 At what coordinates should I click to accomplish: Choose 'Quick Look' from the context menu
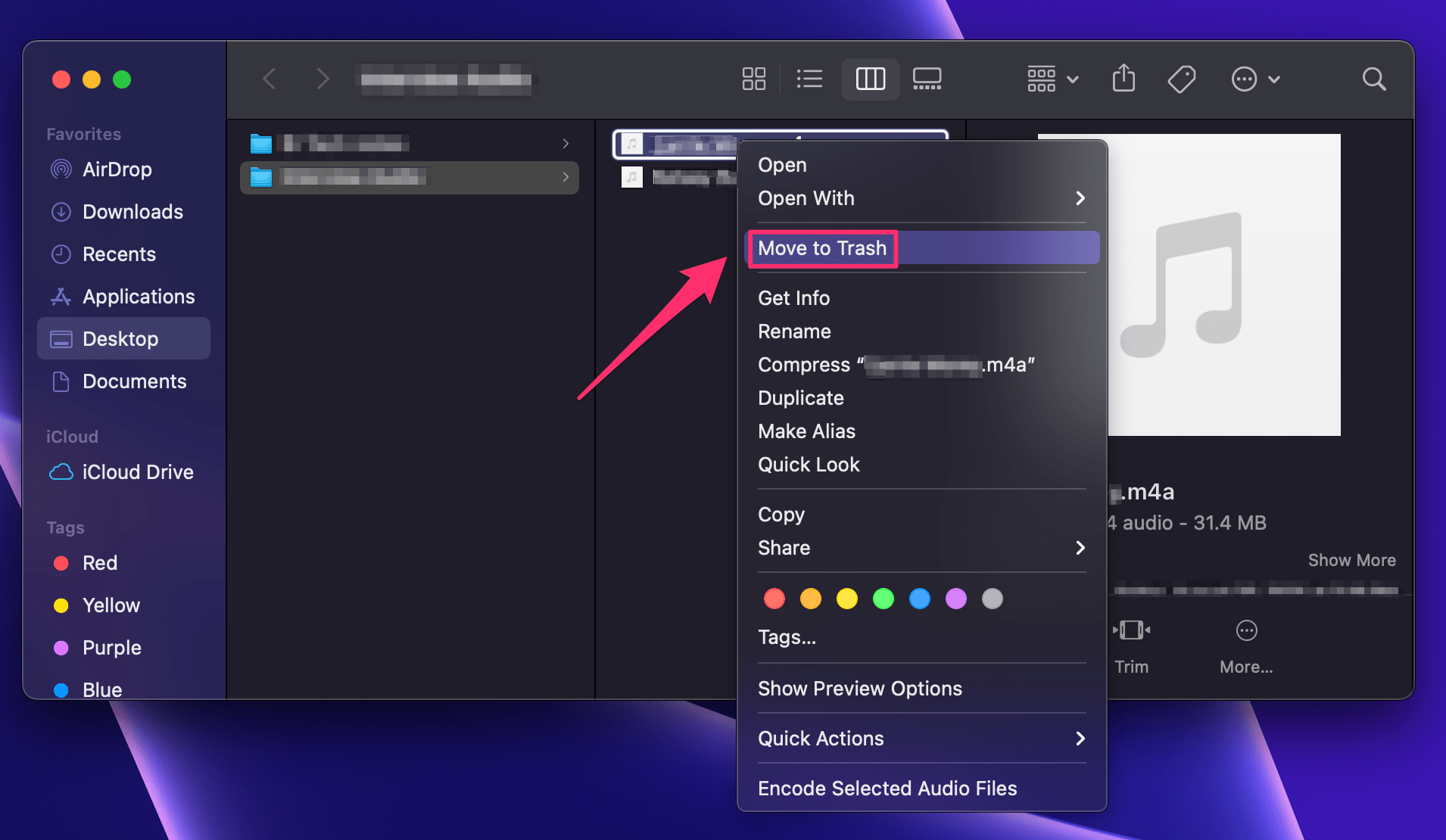click(809, 464)
